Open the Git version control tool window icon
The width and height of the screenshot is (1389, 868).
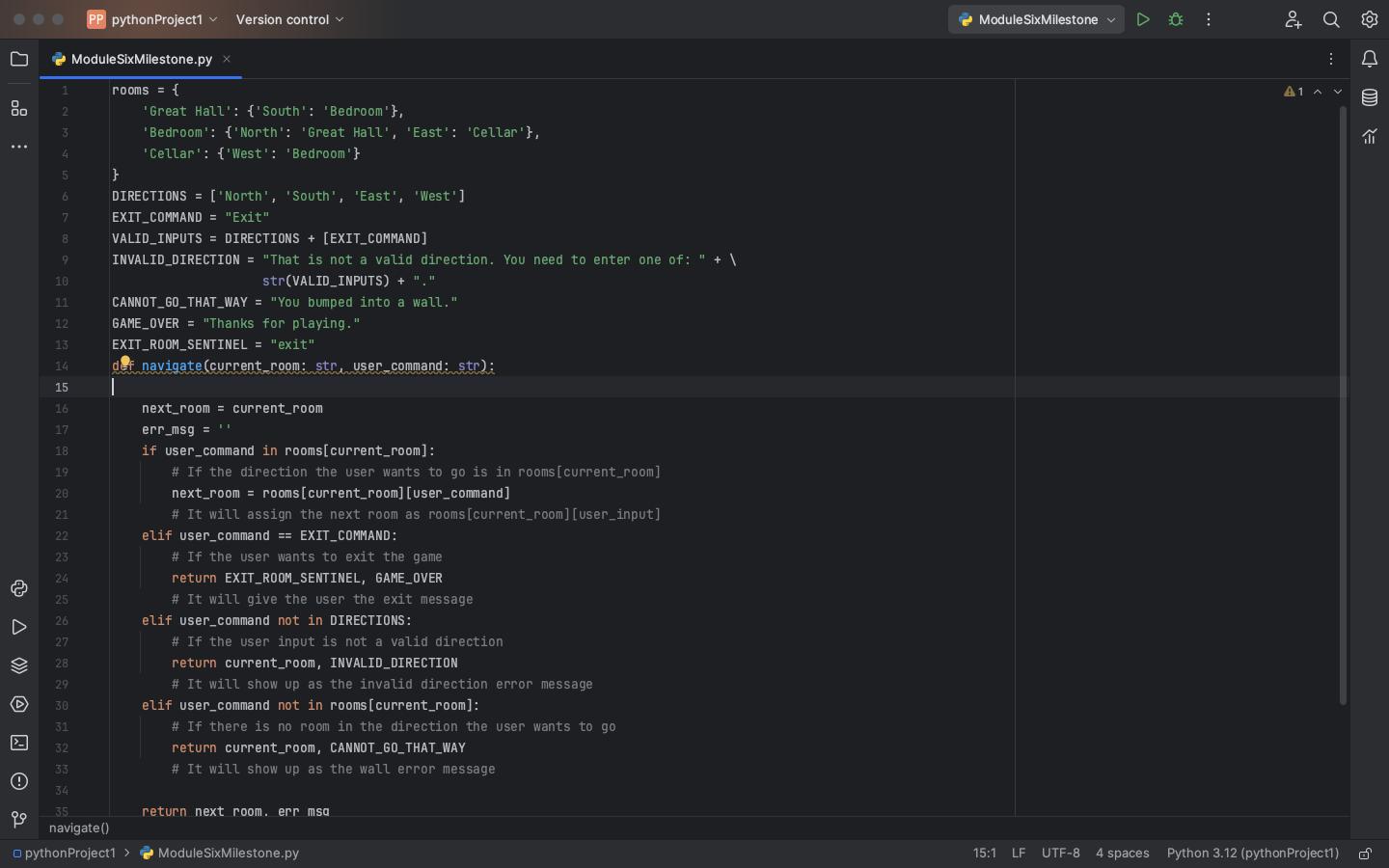coord(19,820)
